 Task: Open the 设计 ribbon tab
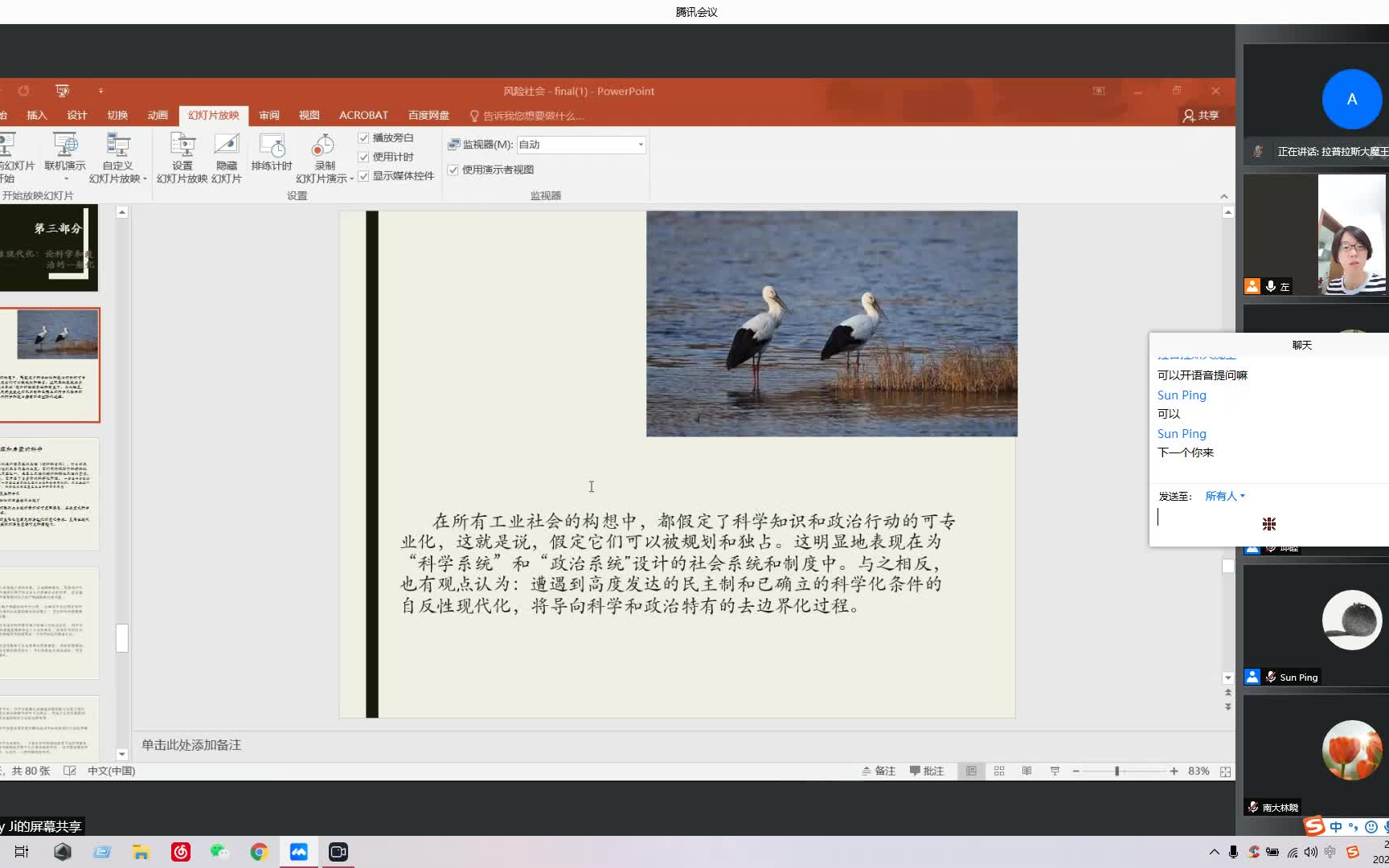click(x=77, y=116)
